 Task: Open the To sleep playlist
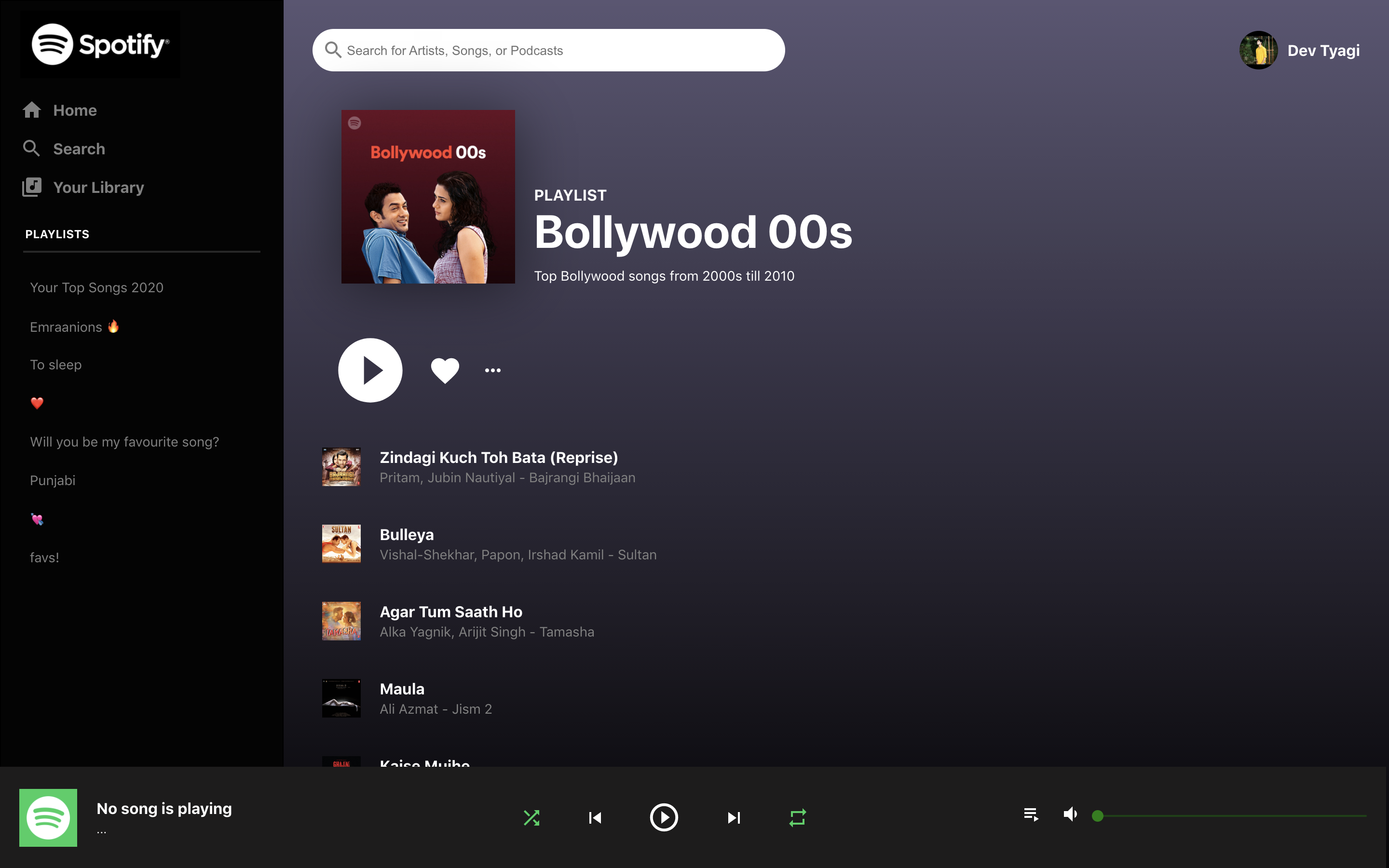55,365
